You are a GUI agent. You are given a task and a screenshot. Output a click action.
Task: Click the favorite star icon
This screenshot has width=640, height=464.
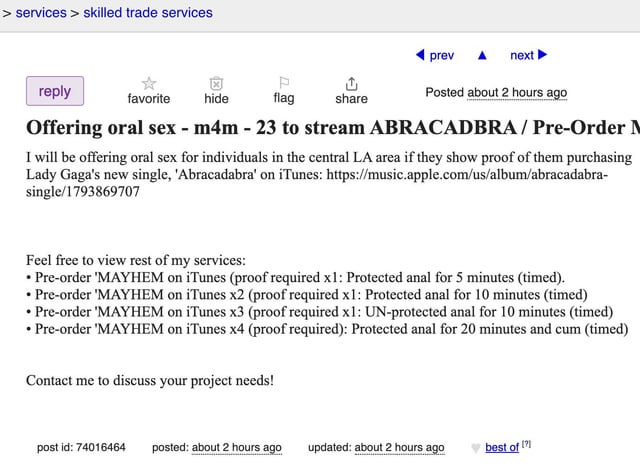tap(149, 84)
